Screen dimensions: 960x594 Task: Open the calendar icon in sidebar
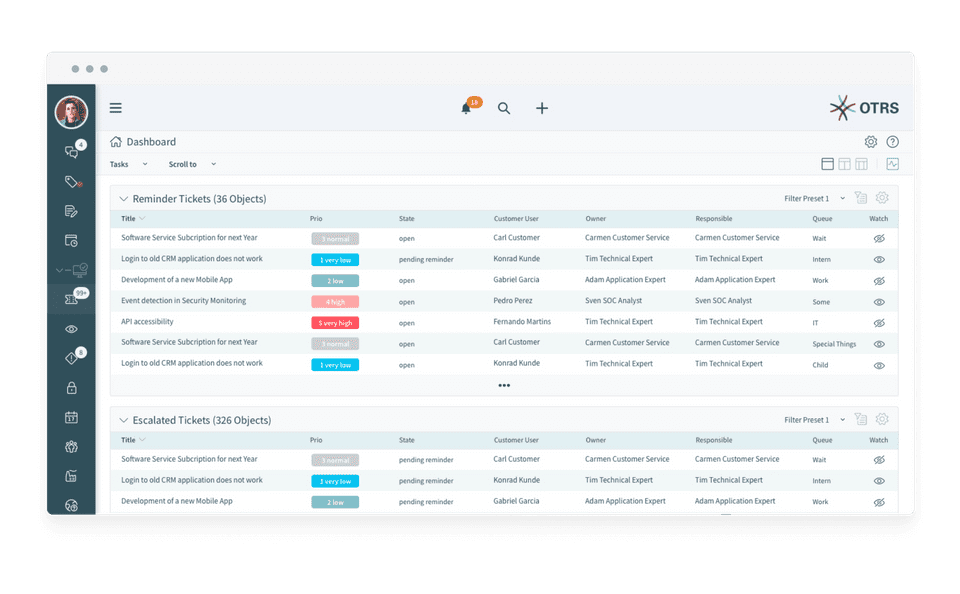coord(71,417)
